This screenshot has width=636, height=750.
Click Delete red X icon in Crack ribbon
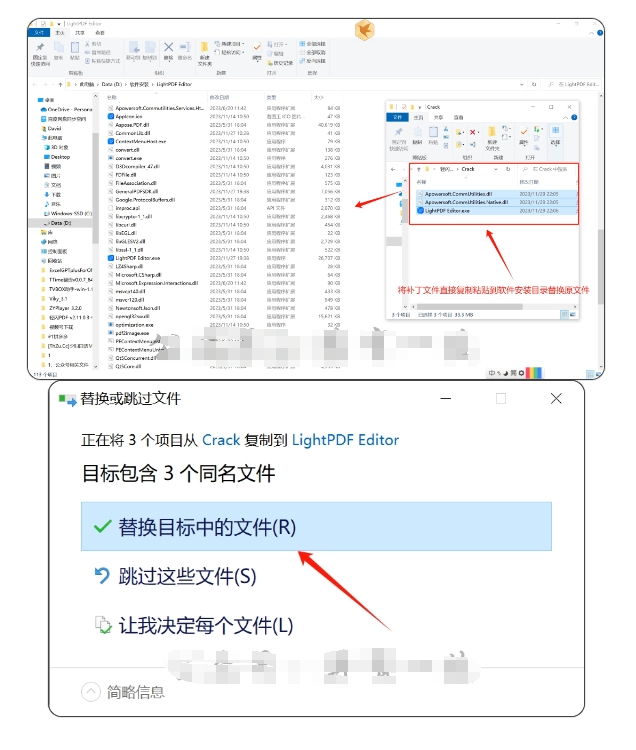pos(472,132)
